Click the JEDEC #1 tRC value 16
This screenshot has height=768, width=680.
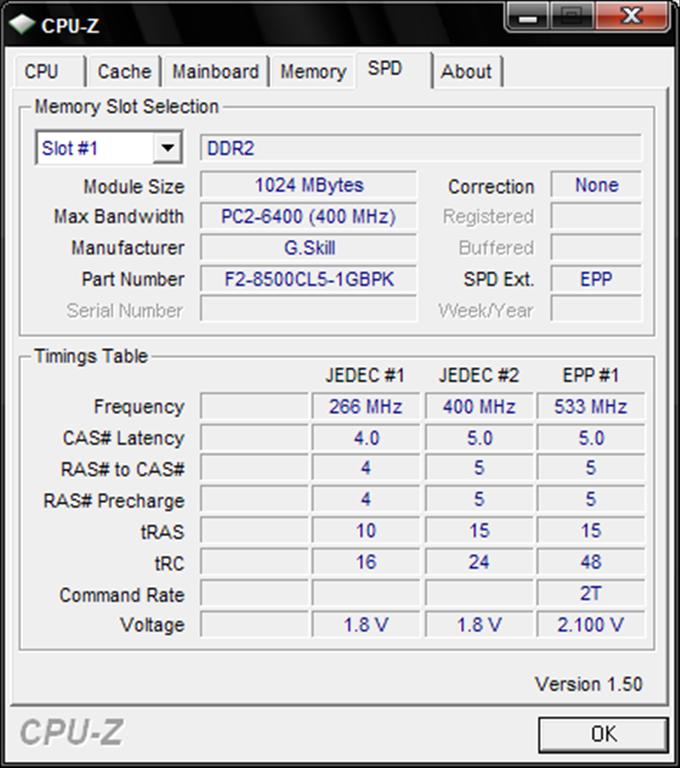pos(365,562)
